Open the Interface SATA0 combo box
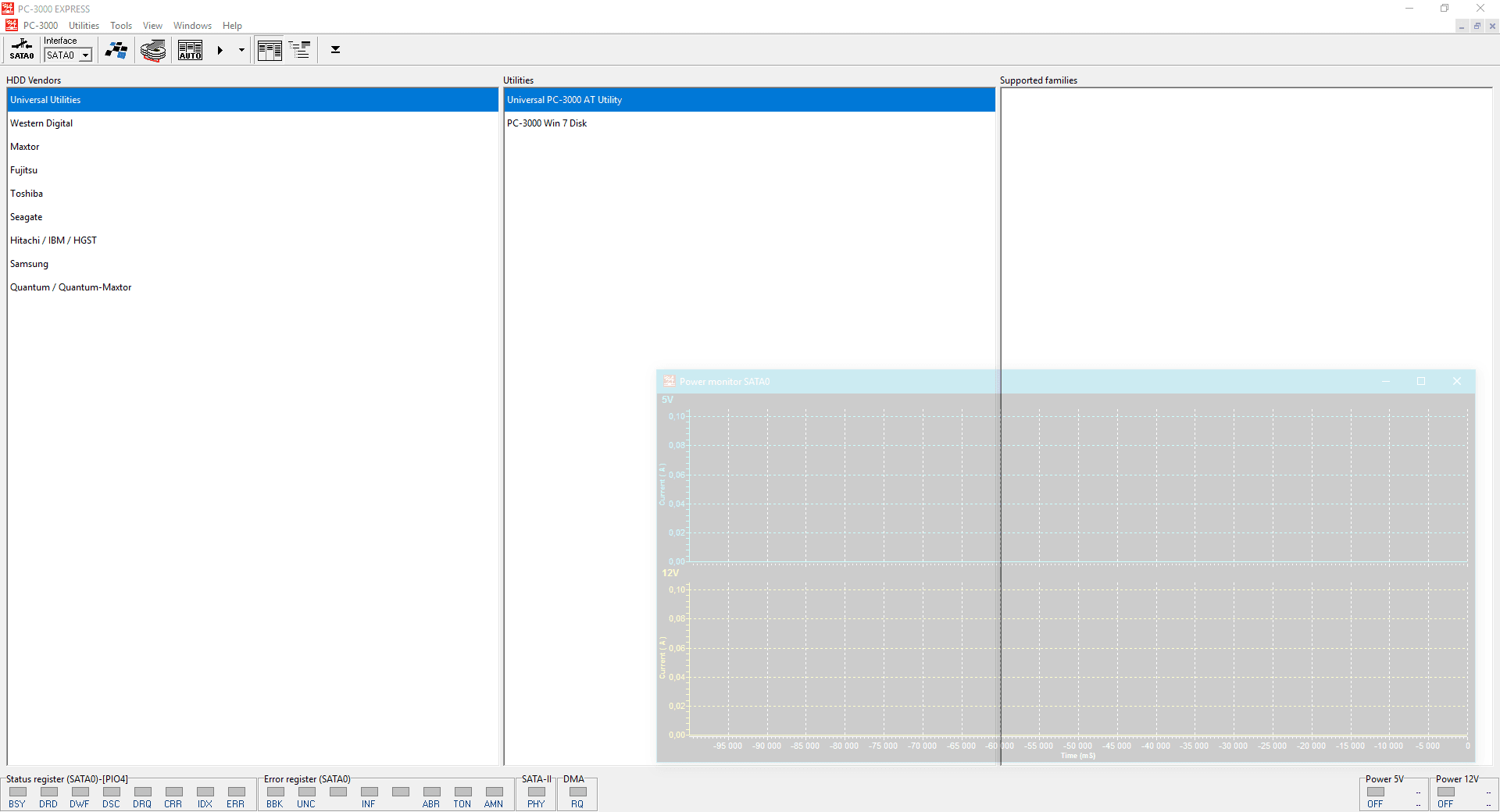 pos(69,55)
